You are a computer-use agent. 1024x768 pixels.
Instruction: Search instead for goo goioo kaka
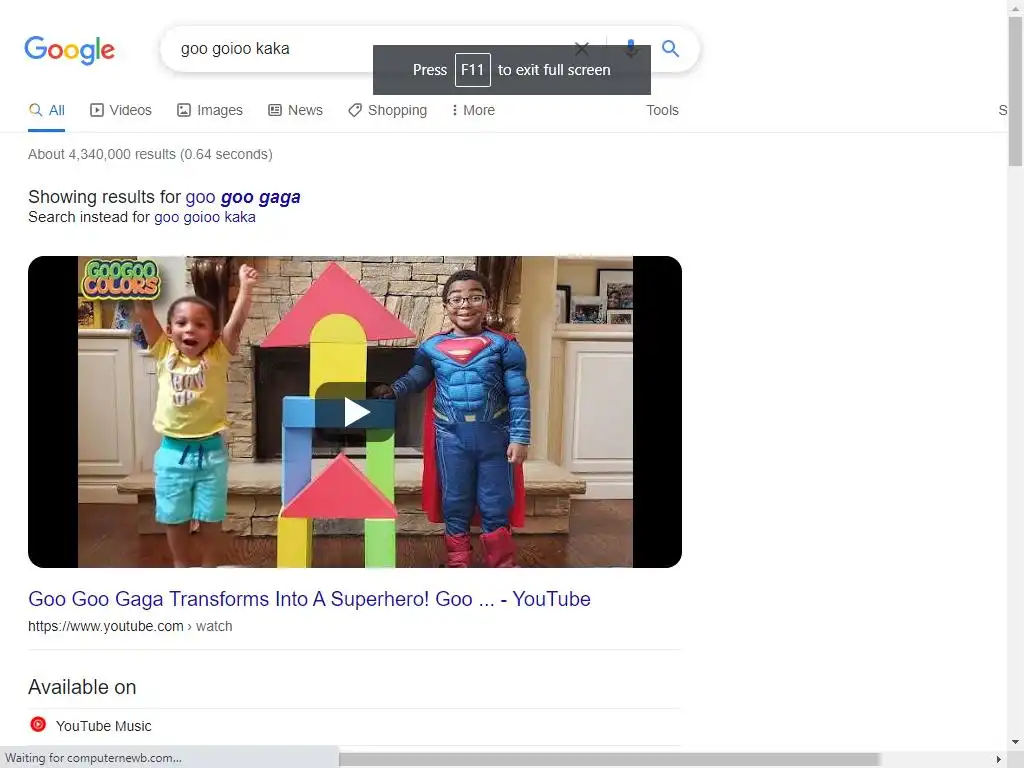[205, 217]
